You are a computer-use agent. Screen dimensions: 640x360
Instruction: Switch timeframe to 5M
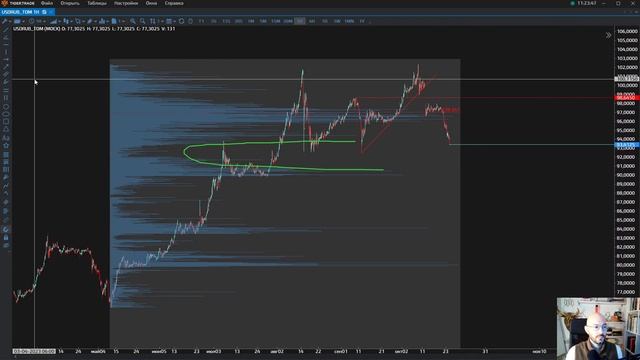263,21
